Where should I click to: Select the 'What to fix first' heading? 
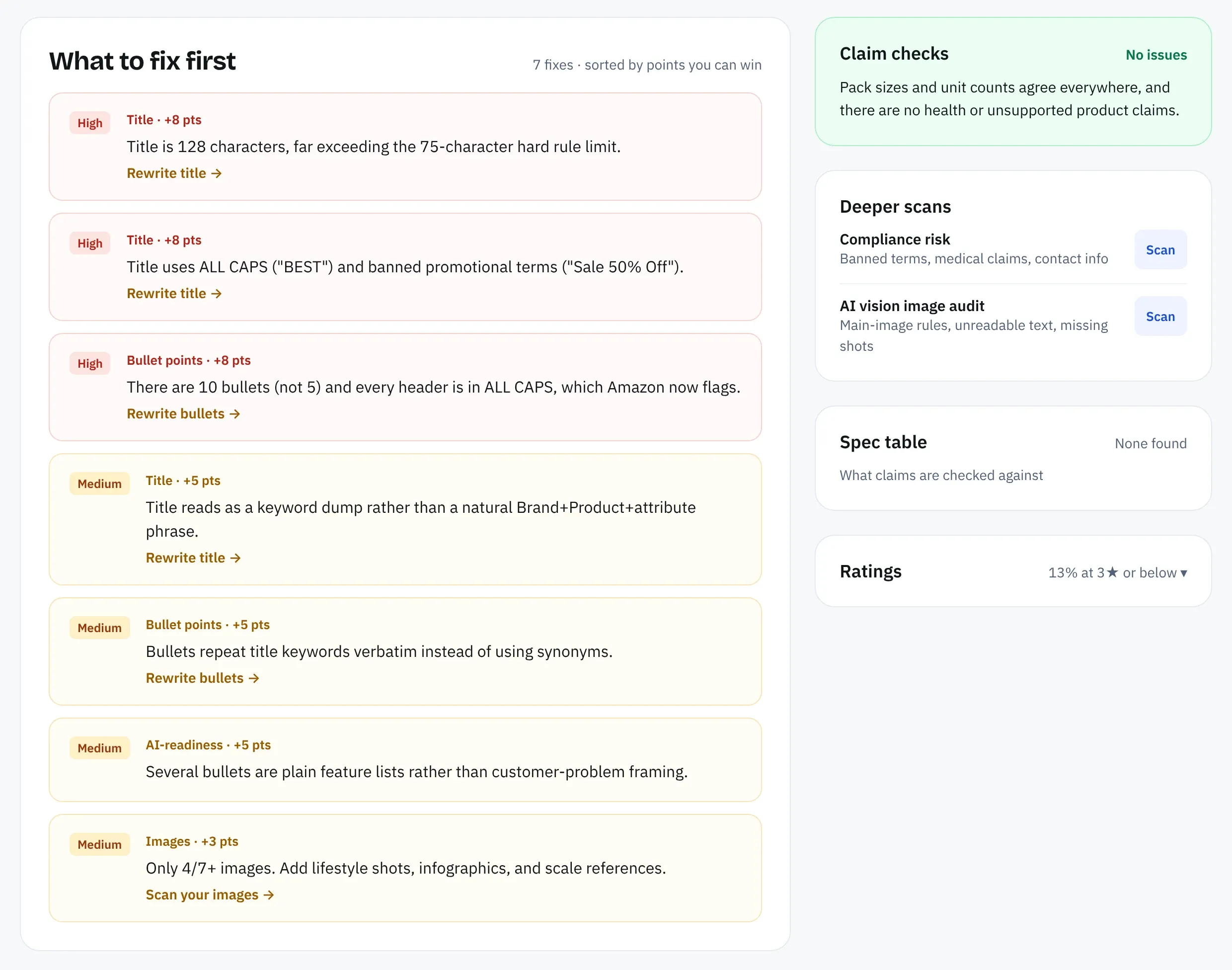[142, 61]
